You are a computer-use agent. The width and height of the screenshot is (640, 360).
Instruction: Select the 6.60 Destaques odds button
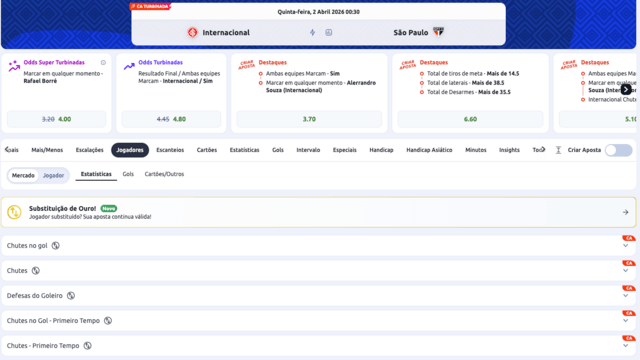click(470, 119)
